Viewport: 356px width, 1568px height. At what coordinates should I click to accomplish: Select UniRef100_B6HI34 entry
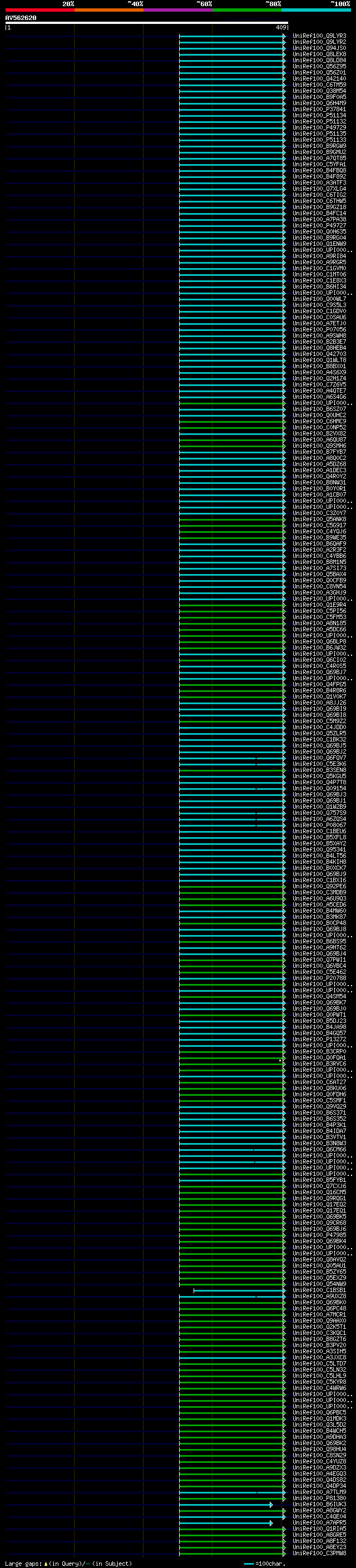point(319,286)
